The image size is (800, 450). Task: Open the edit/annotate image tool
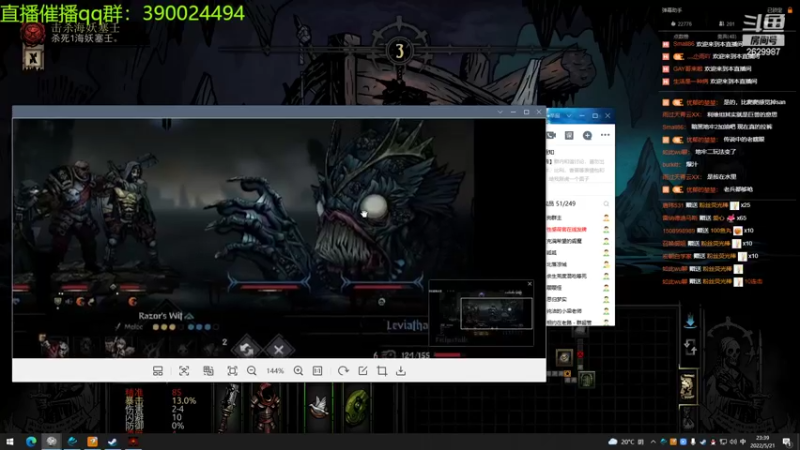point(363,371)
